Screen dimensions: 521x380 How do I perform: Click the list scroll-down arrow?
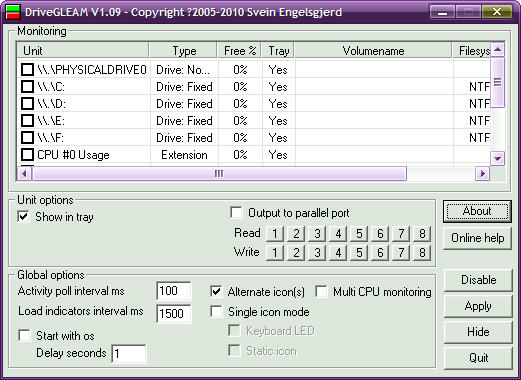point(498,158)
